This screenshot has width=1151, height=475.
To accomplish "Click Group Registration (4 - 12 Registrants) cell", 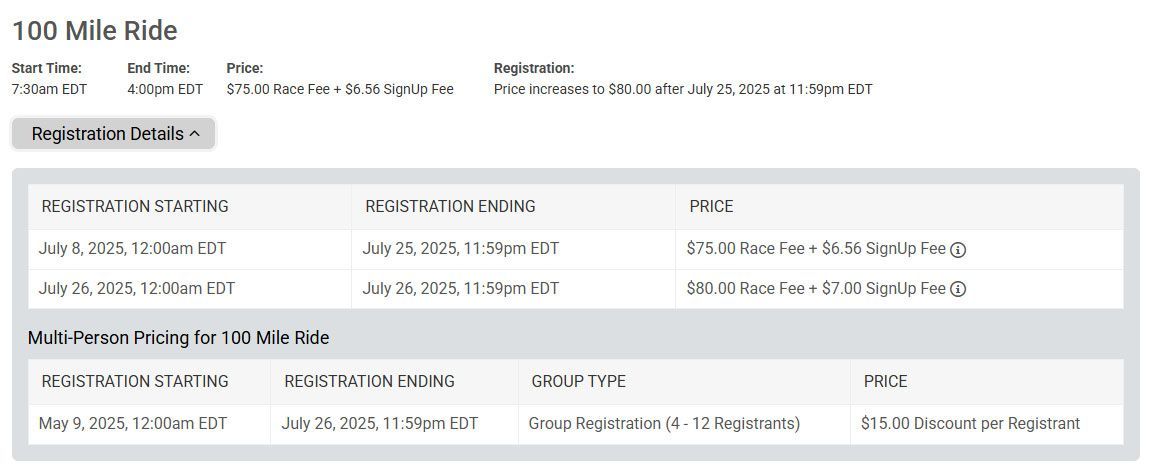I will [x=684, y=424].
